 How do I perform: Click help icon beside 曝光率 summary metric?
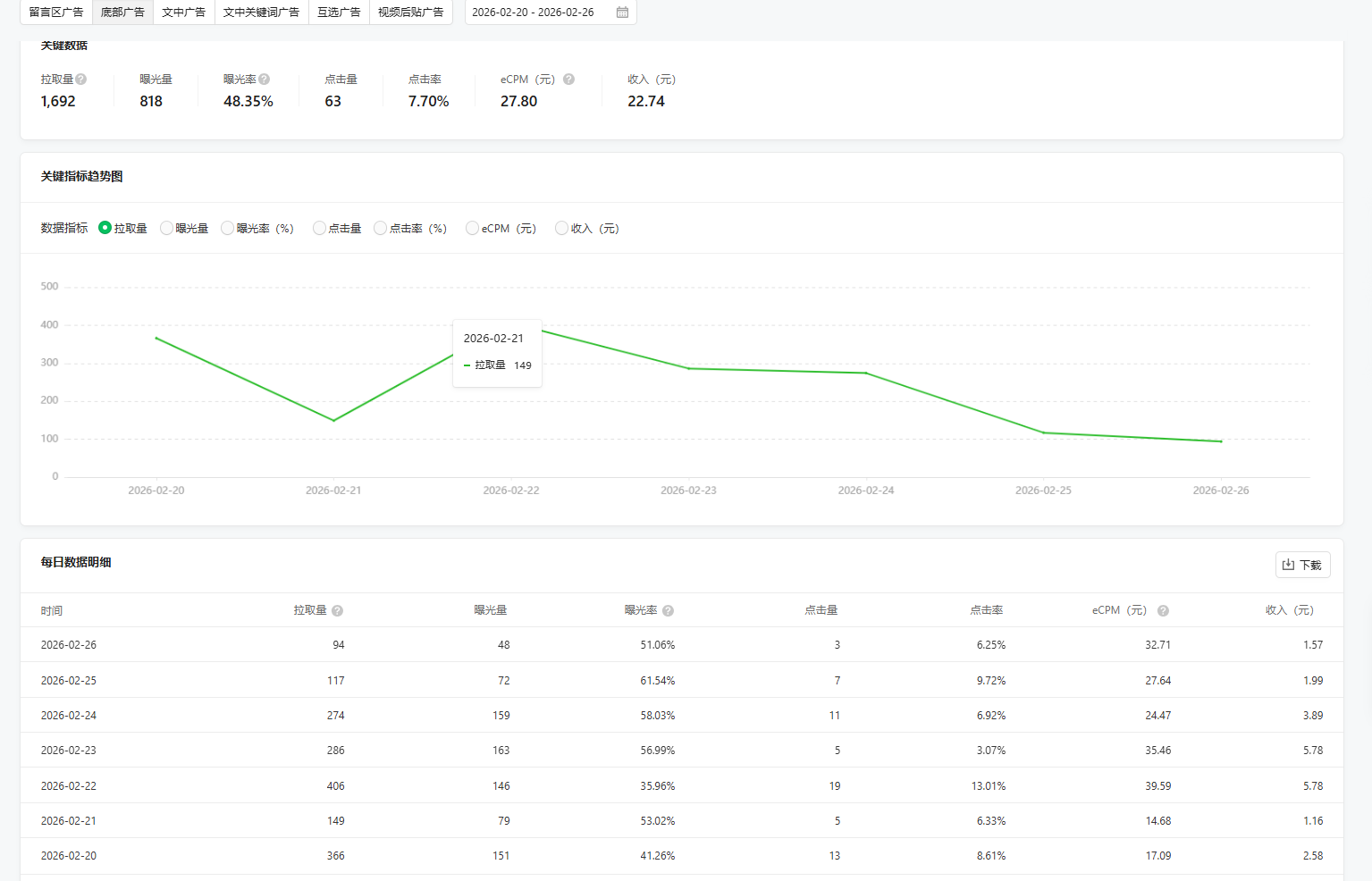pyautogui.click(x=265, y=80)
